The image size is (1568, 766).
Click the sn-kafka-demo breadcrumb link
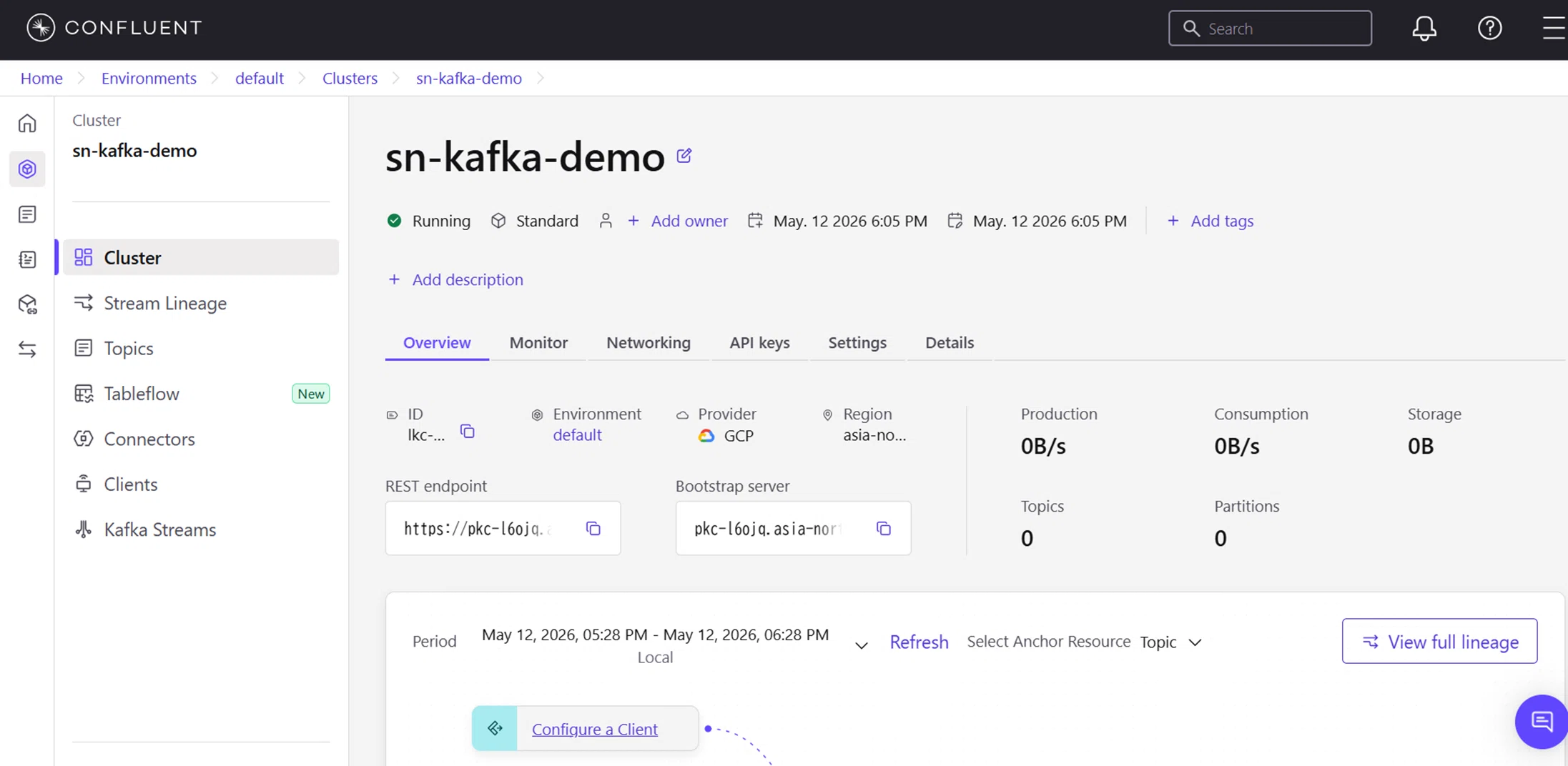coord(469,78)
